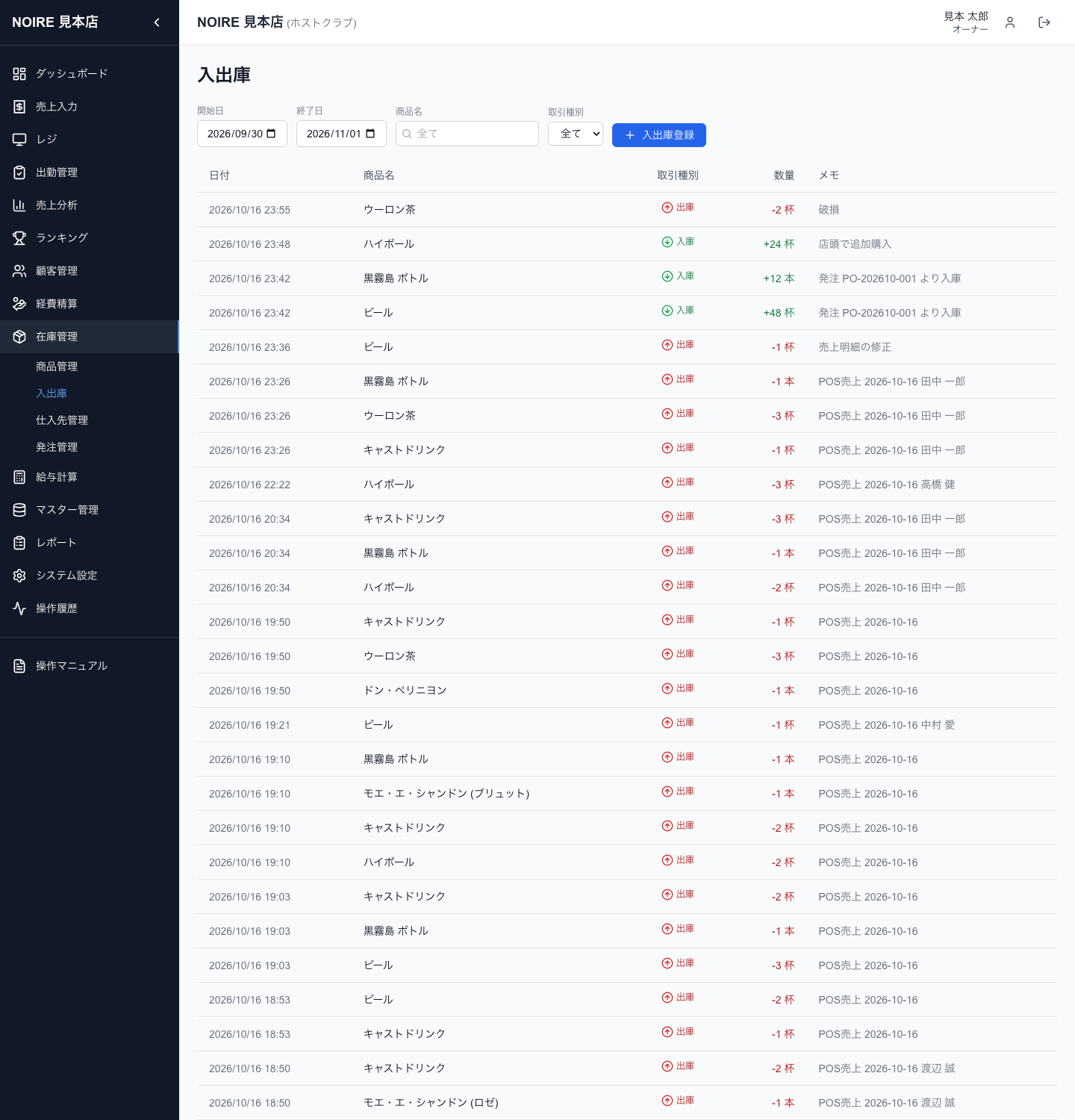Click the 売上明細の修正 memo

click(x=855, y=347)
